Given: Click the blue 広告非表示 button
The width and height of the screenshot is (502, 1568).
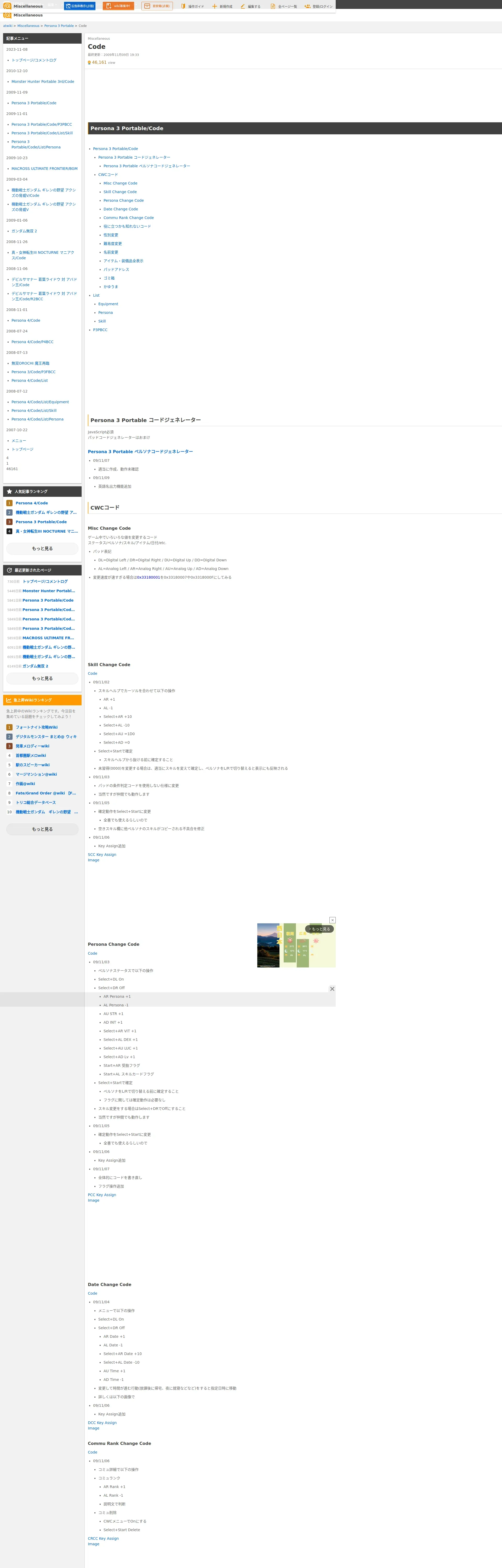Looking at the screenshot, I should tap(80, 6).
